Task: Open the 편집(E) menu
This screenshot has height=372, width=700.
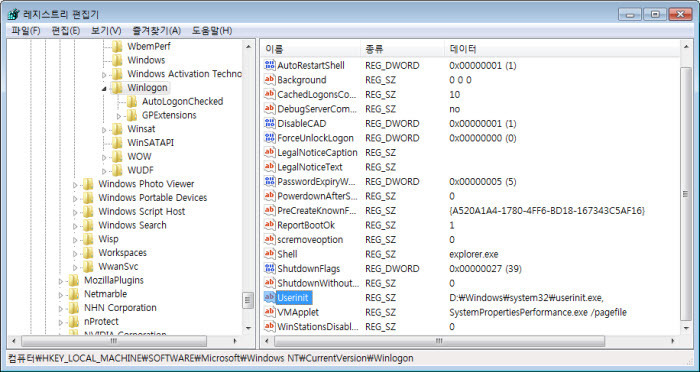Action: tap(66, 31)
